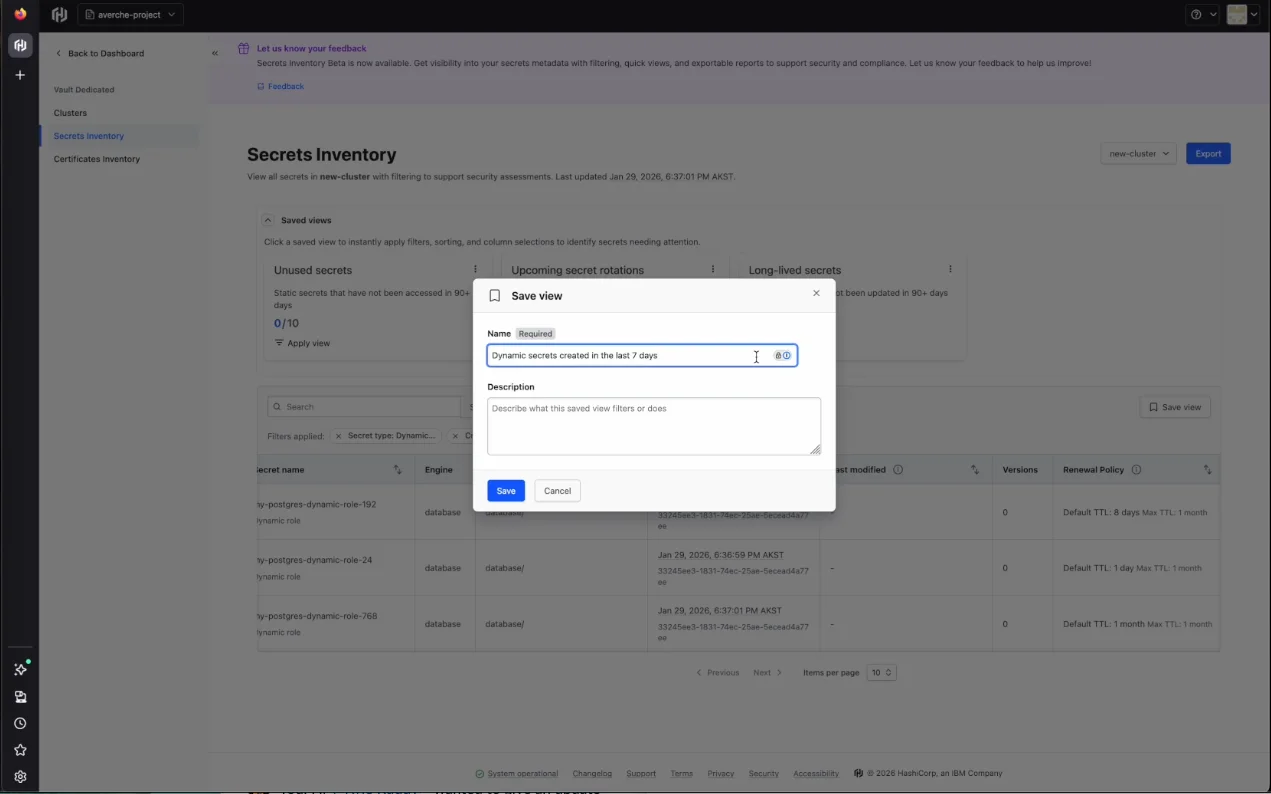The height and width of the screenshot is (794, 1271).
Task: Close the Save view dialog with X
Action: [x=816, y=293]
